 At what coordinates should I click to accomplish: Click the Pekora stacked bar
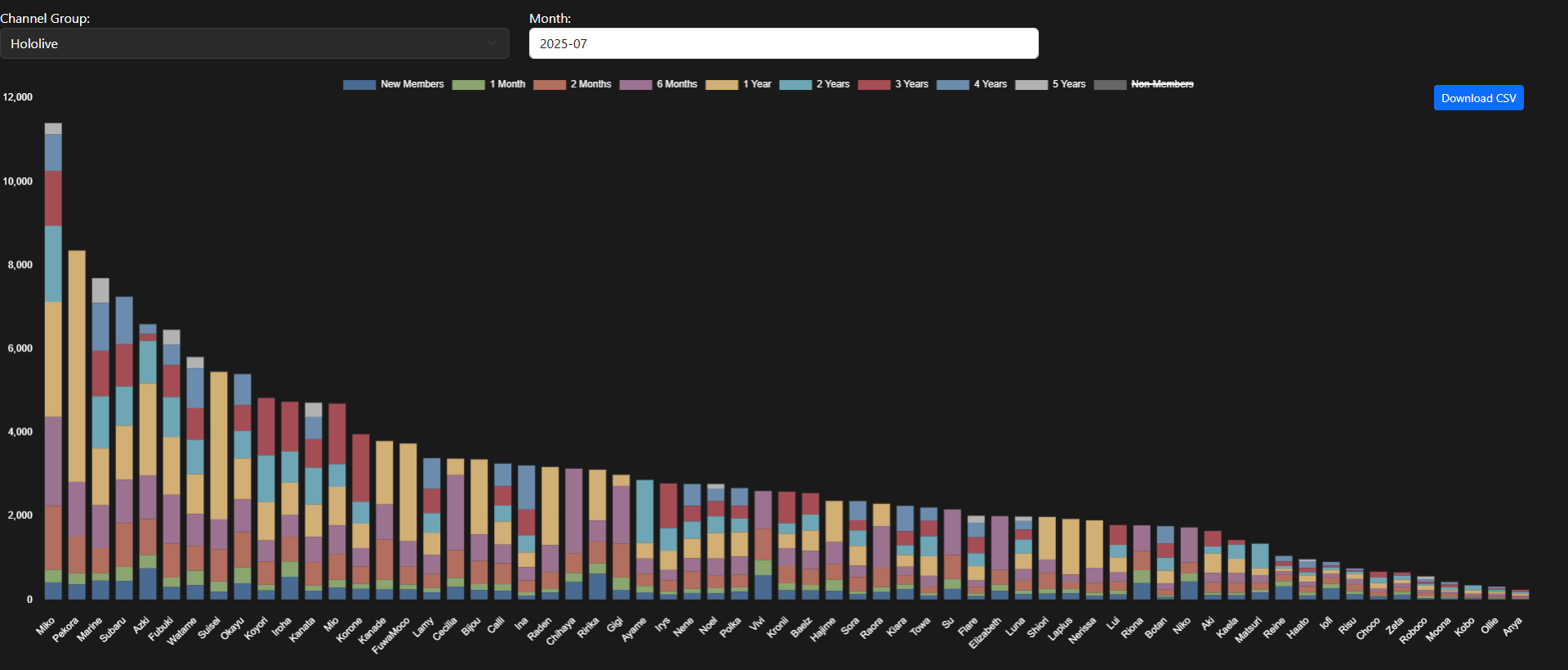click(x=77, y=425)
